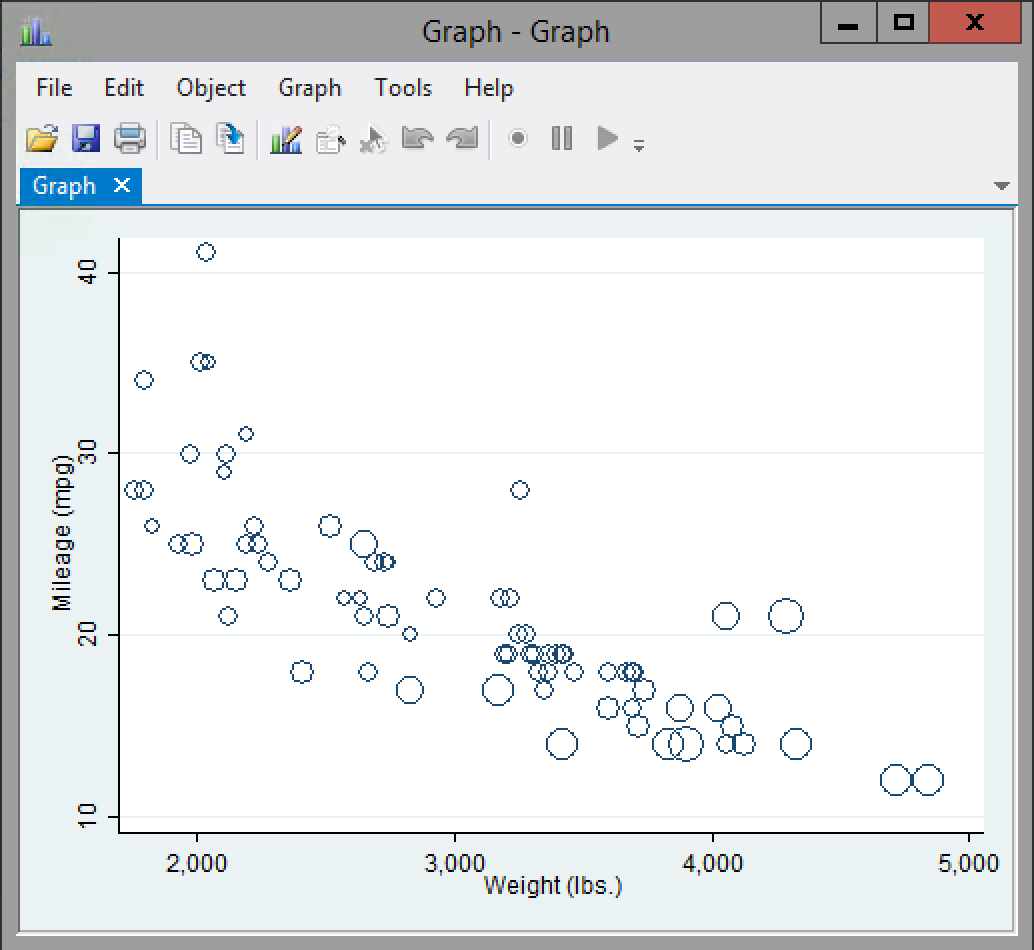Select the Mileage (mpg) axis title
The height and width of the screenshot is (950, 1034).
(x=61, y=533)
